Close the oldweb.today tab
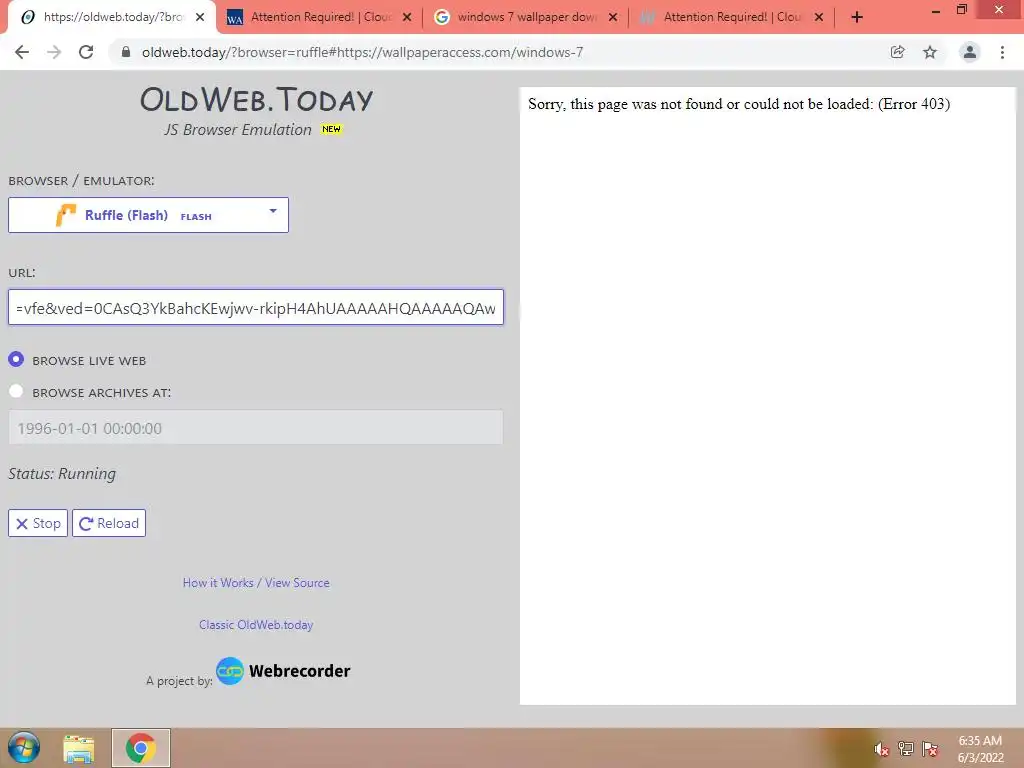Screen dimensions: 1024x768 200,18
